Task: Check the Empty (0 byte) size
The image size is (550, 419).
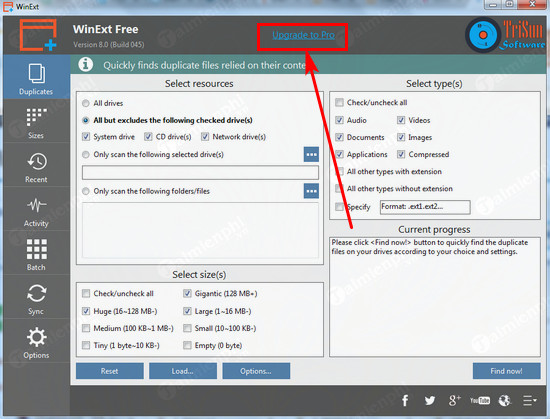Action: [x=187, y=345]
